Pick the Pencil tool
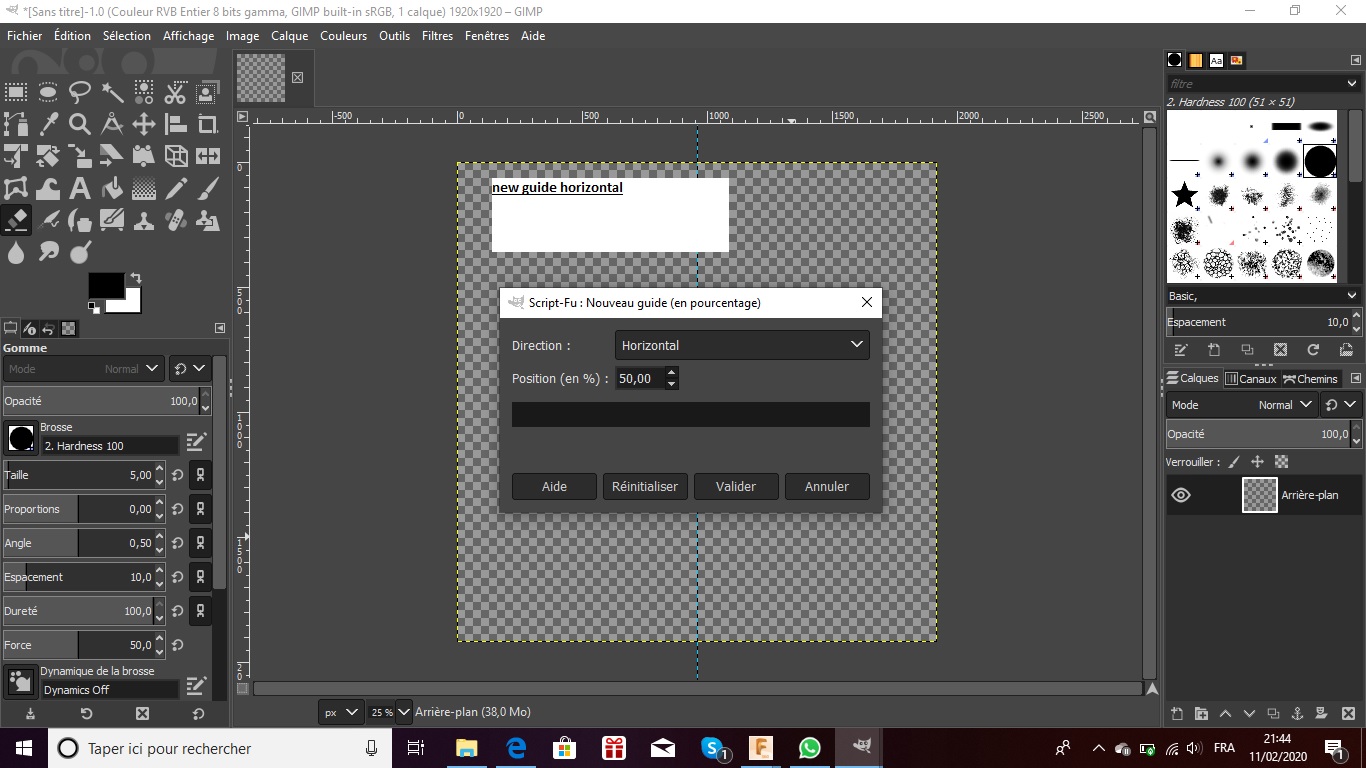1366x768 pixels. (176, 189)
